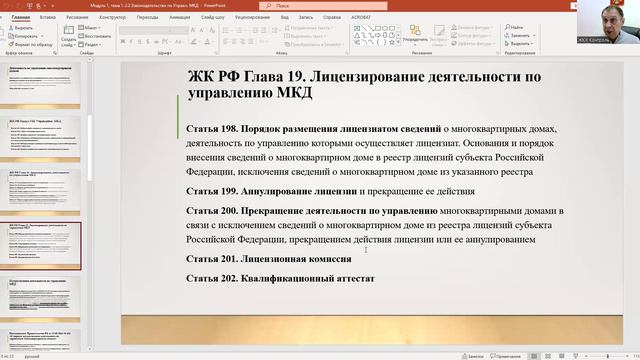This screenshot has height=360, width=640.
Task: Toggle italic formatting
Action: pos(131,41)
